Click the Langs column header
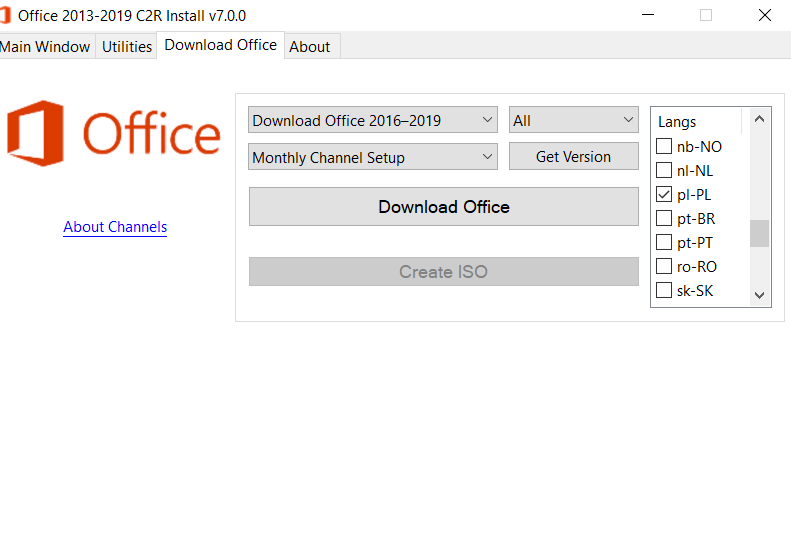Viewport: 791px width, 558px height. tap(697, 122)
